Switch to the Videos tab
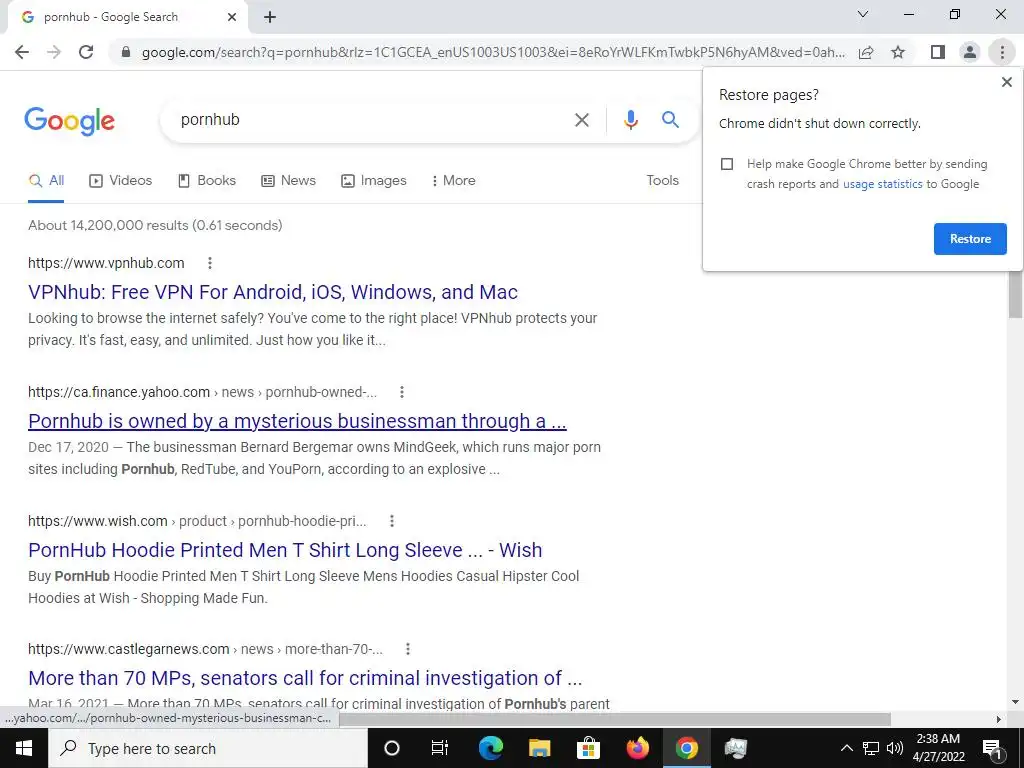The width and height of the screenshot is (1024, 768). coord(121,181)
